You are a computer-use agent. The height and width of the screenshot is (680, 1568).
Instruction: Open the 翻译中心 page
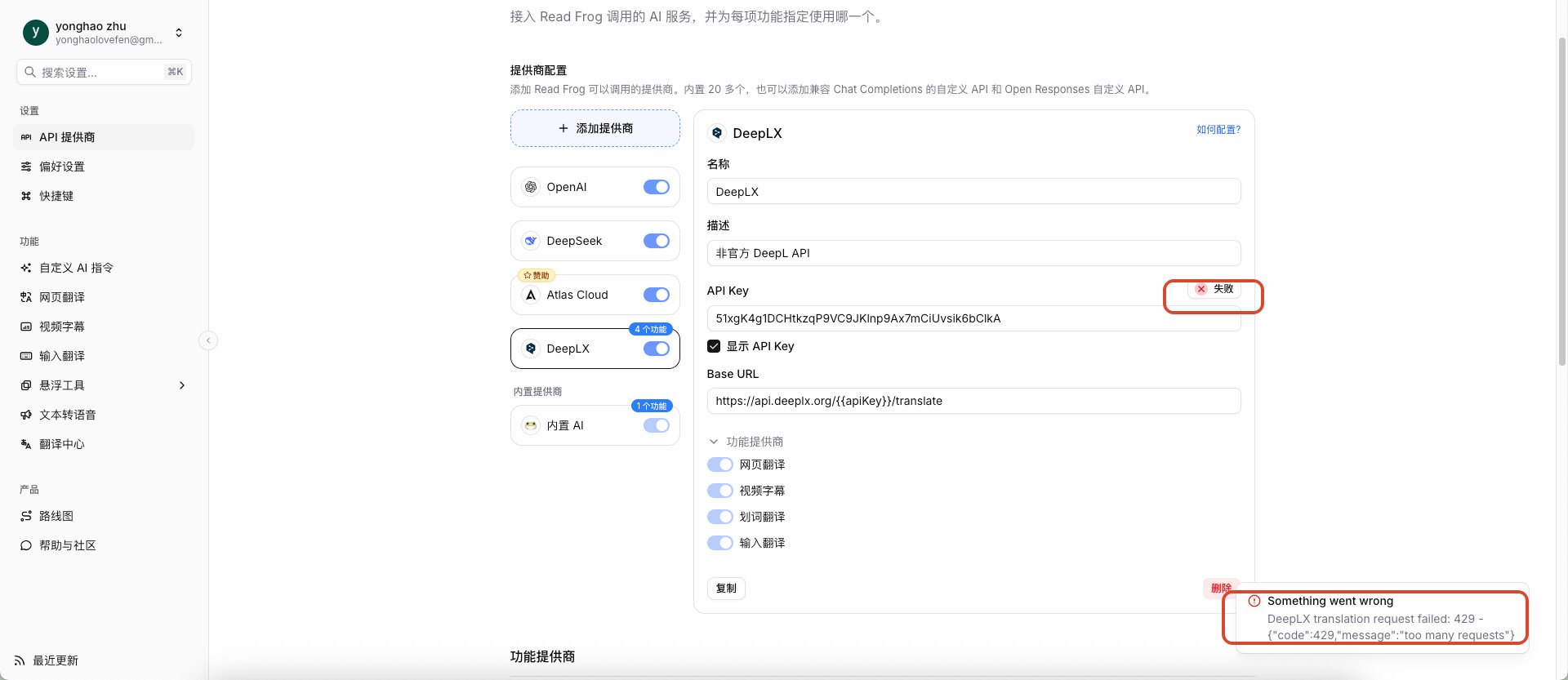coord(105,444)
